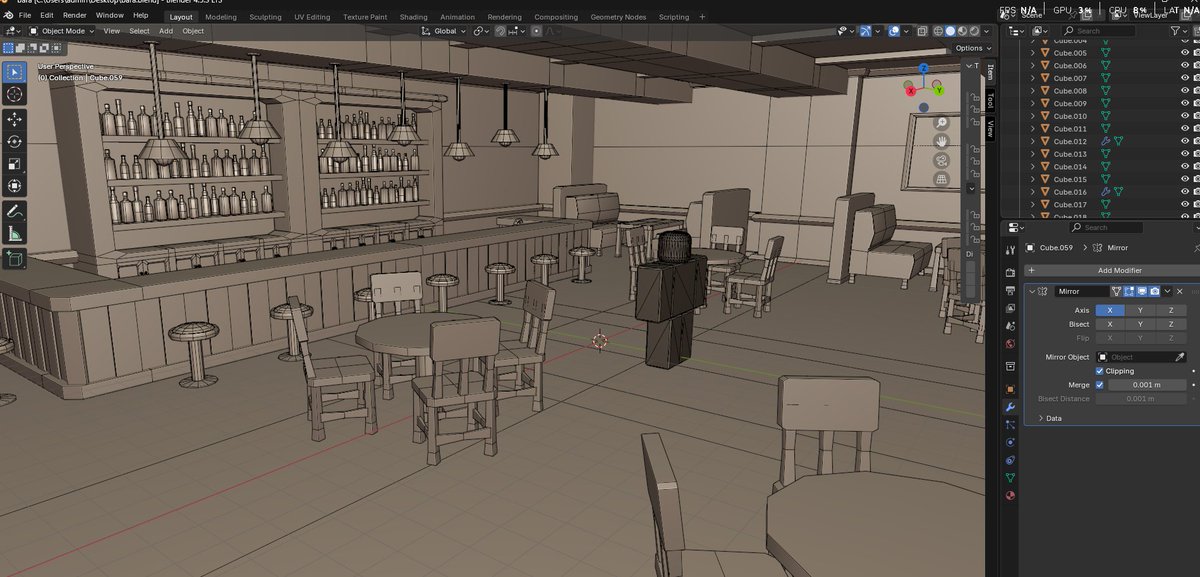This screenshot has height=577, width=1200.
Task: Toggle the camera view icon
Action: 941,160
